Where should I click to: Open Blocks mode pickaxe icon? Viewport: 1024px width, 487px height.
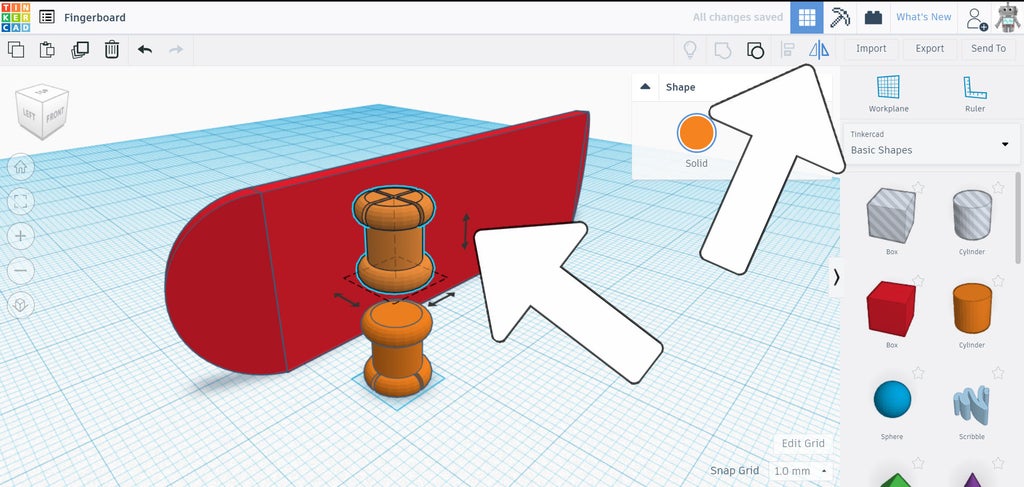[x=840, y=18]
